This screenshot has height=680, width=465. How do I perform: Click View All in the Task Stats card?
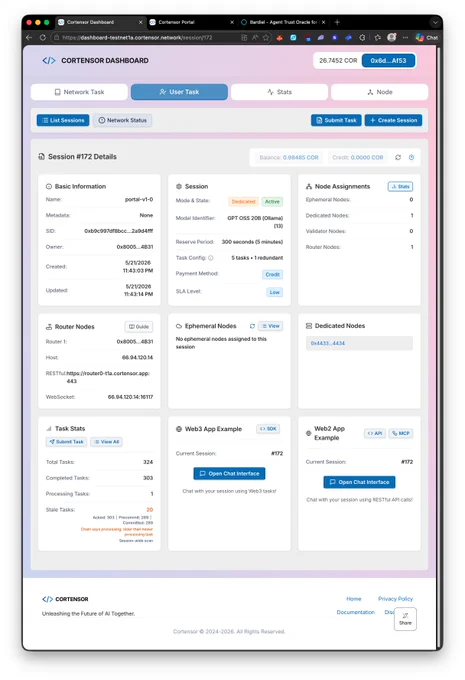coord(107,441)
